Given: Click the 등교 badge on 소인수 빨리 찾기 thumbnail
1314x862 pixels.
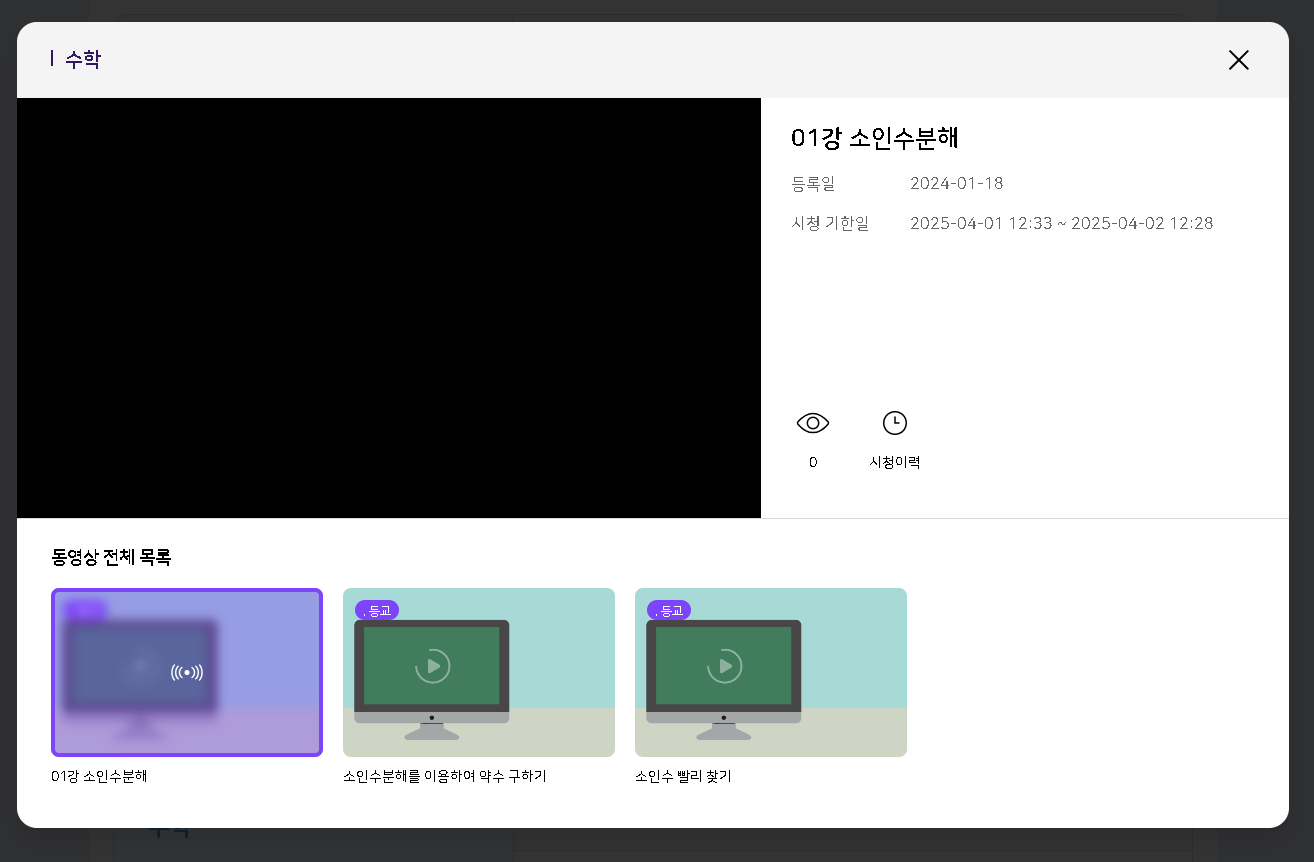Looking at the screenshot, I should pyautogui.click(x=669, y=610).
